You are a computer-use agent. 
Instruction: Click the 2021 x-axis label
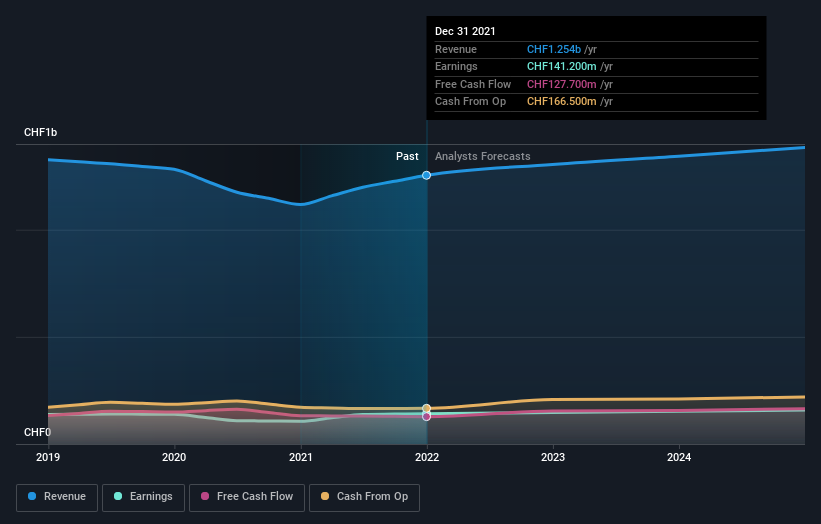pyautogui.click(x=301, y=457)
